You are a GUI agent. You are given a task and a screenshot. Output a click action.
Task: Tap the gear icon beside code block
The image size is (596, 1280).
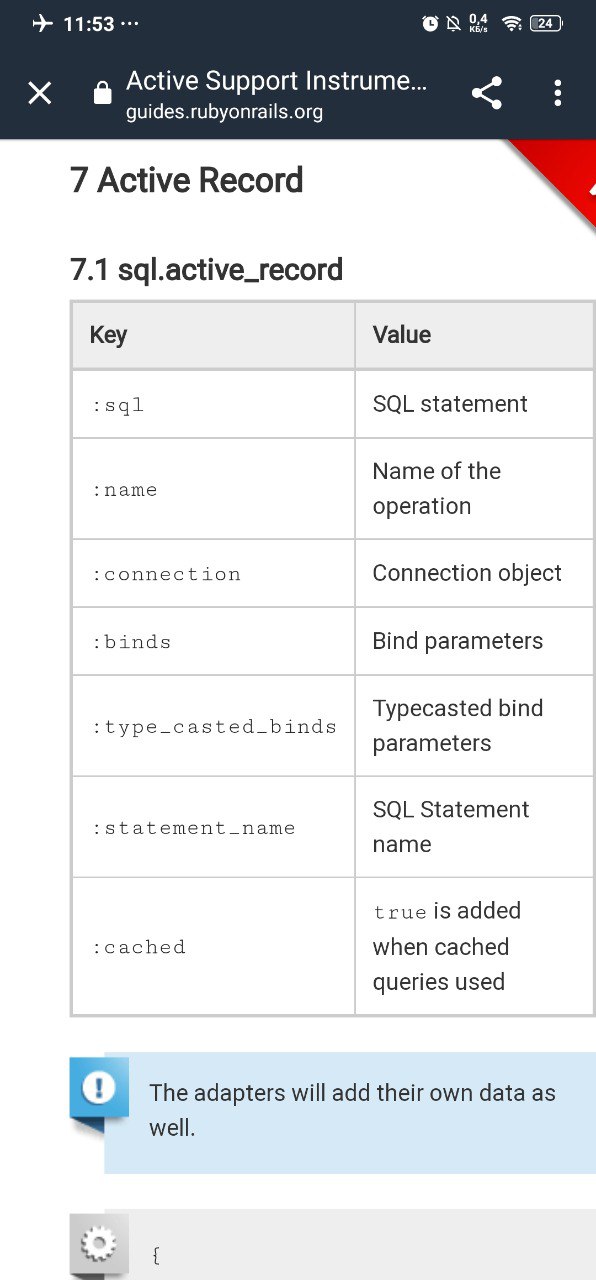click(x=98, y=1245)
